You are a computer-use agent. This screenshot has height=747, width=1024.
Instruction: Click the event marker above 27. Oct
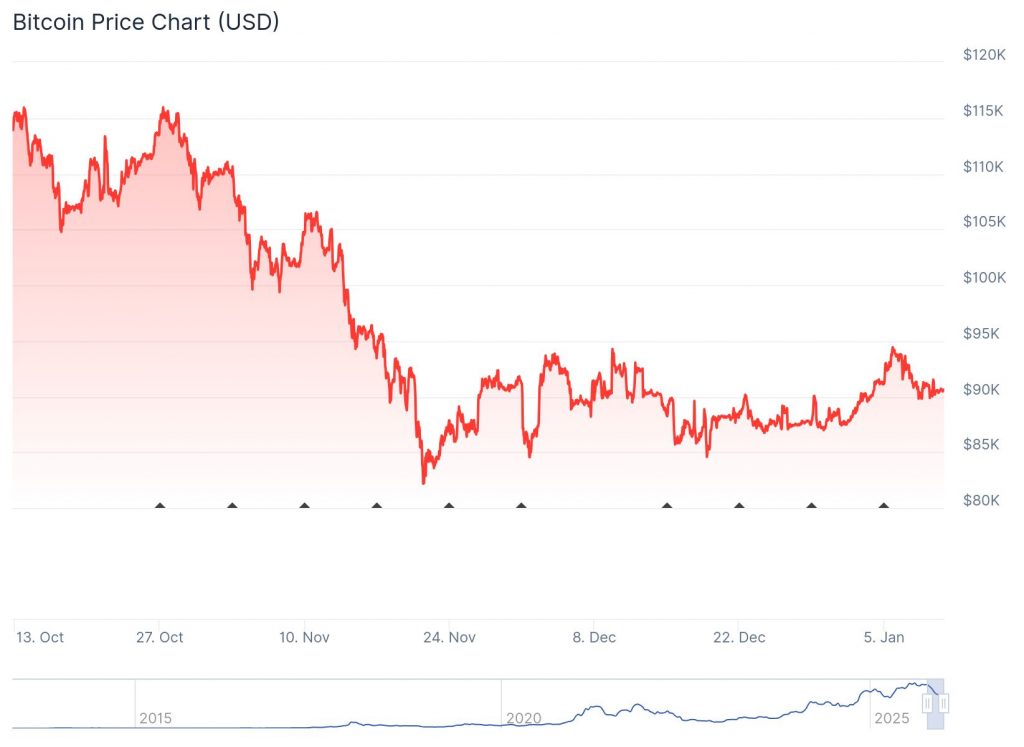click(x=160, y=506)
